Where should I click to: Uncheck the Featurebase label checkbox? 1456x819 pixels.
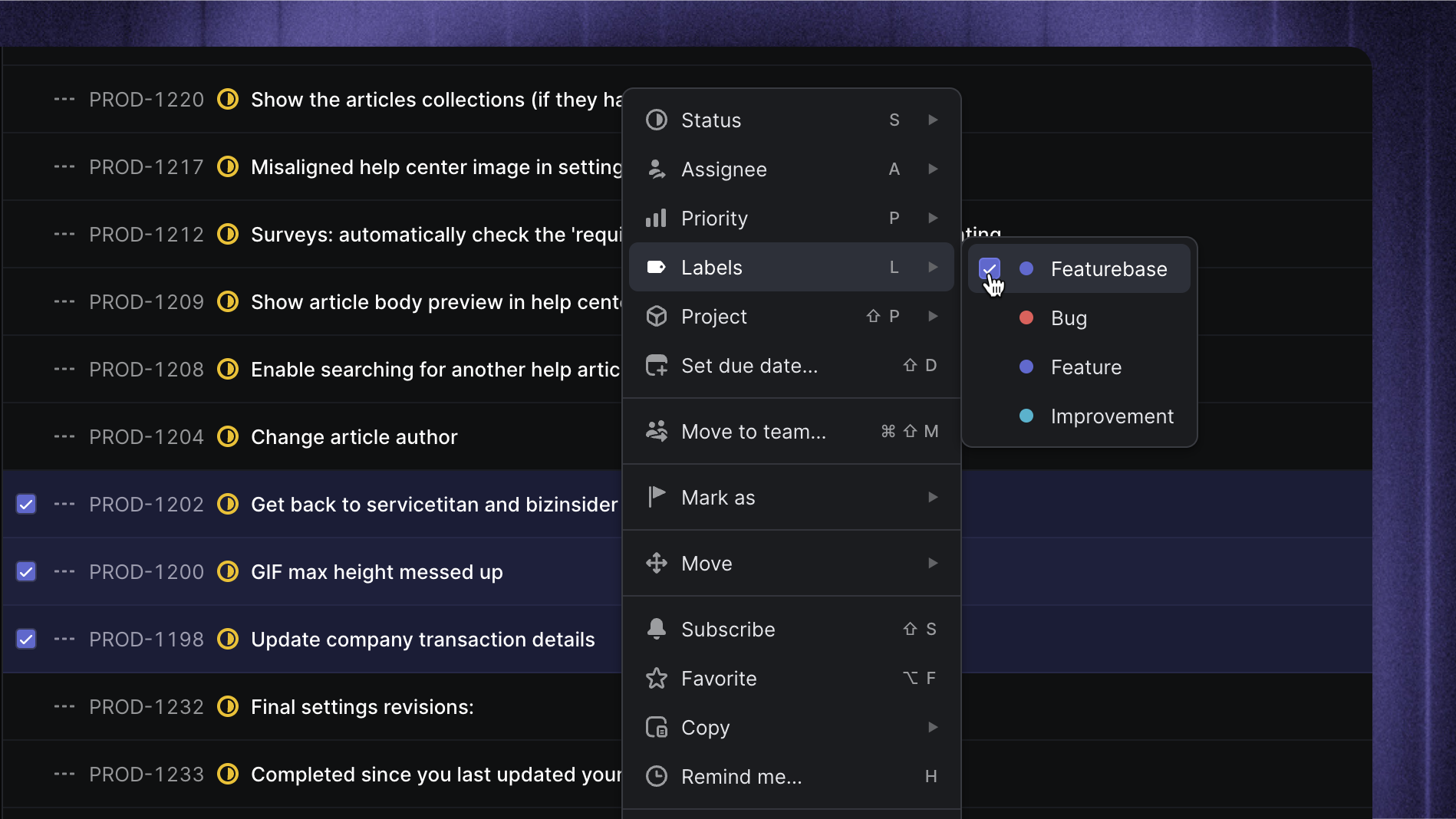pos(990,269)
